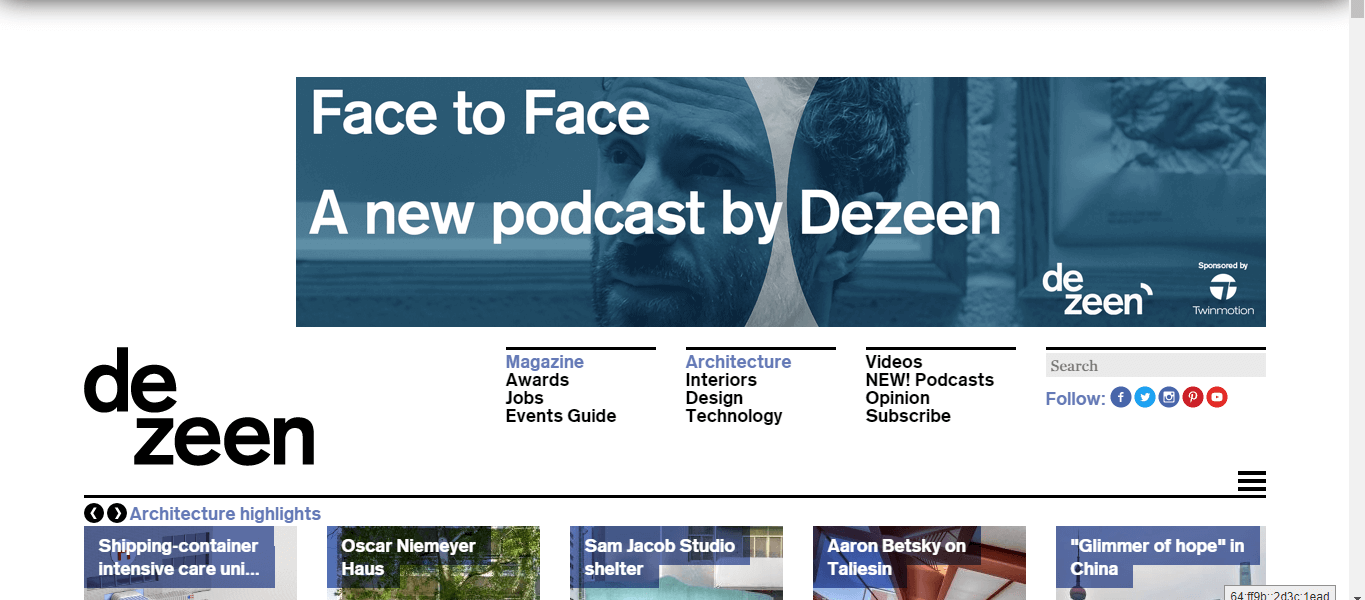Open the Interiors section
1365x600 pixels.
click(x=721, y=380)
